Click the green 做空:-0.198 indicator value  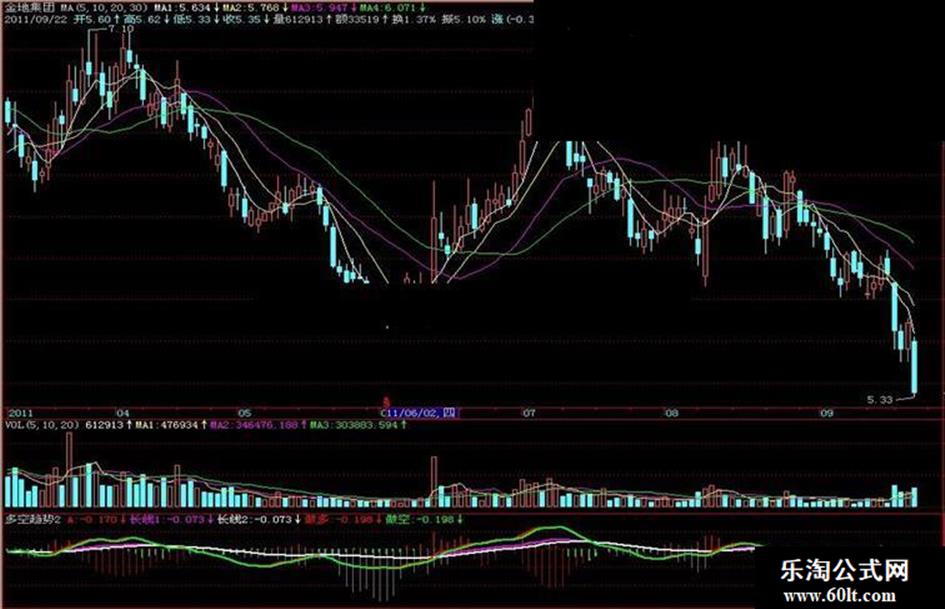pos(420,519)
